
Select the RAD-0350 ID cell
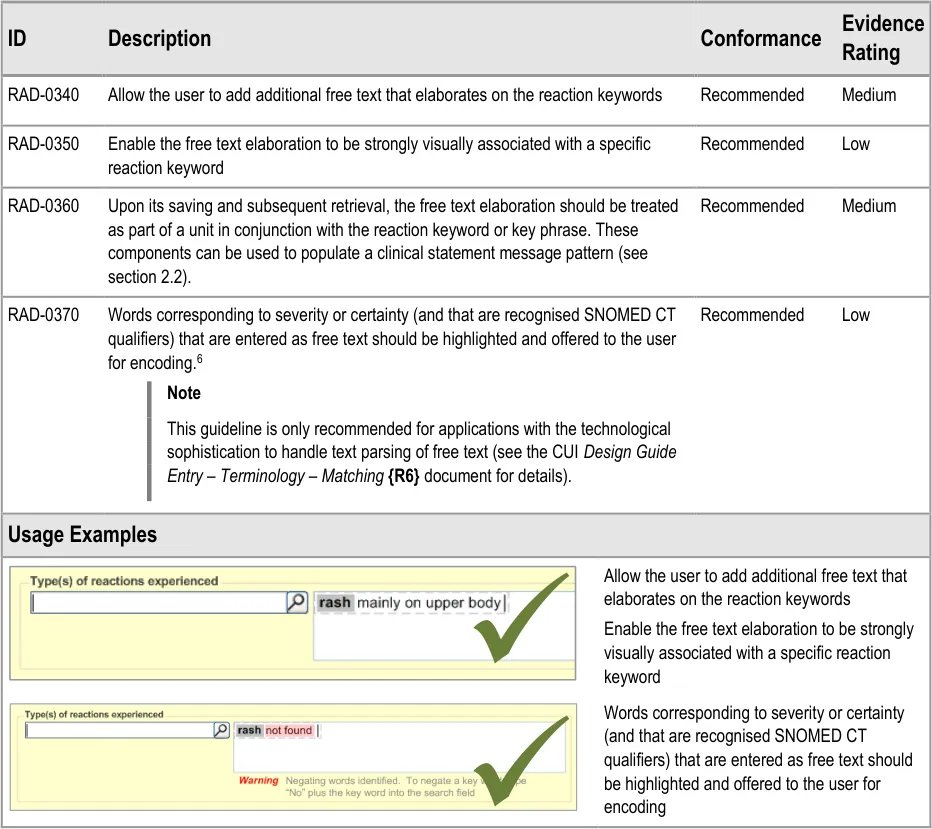click(x=43, y=144)
